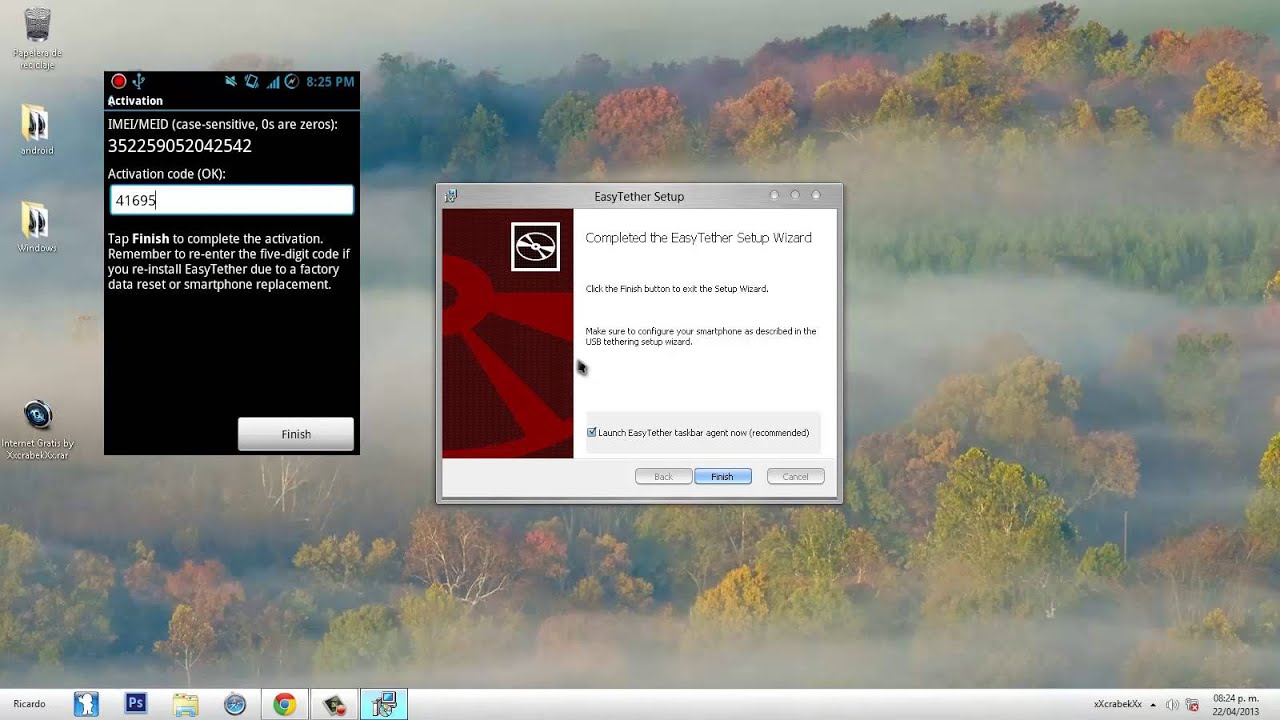Image resolution: width=1280 pixels, height=720 pixels.
Task: Click the Activation code input field
Action: pyautogui.click(x=231, y=200)
